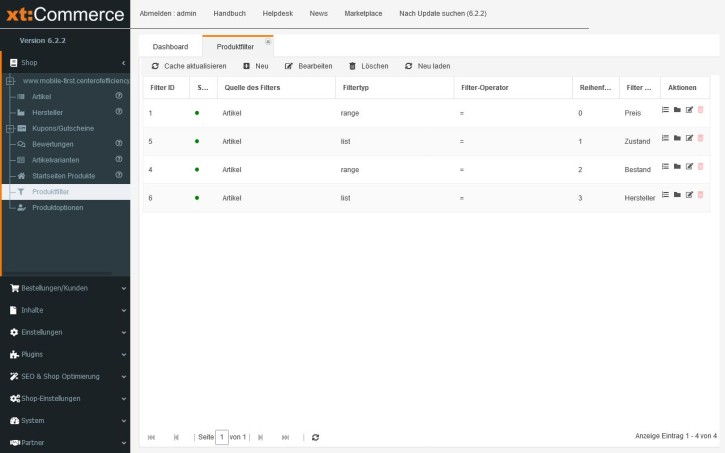Edit the Hersteller filter via pencil icon

pos(689,195)
